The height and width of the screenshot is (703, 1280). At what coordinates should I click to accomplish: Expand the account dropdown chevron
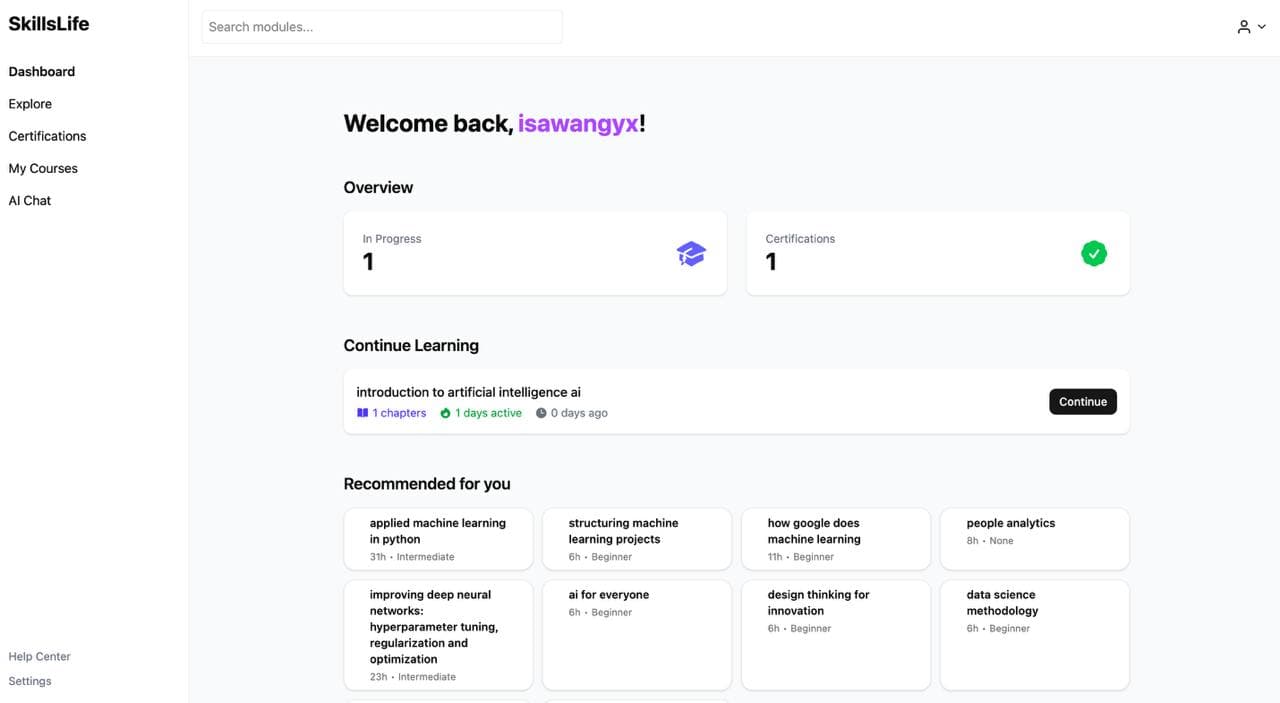tap(1262, 27)
